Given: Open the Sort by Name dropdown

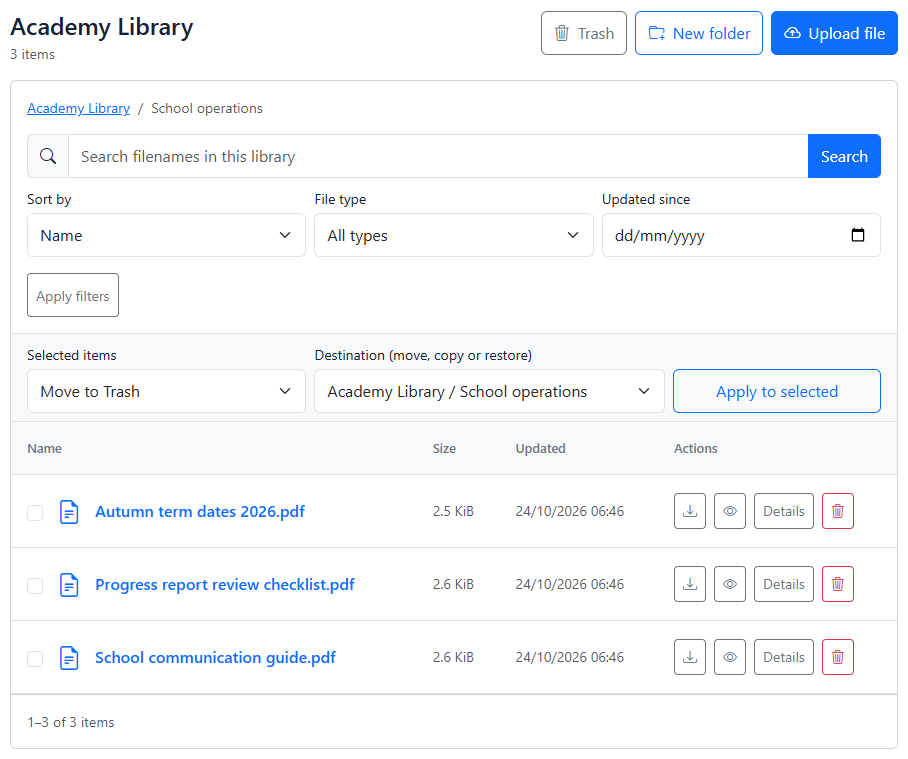Looking at the screenshot, I should (x=166, y=235).
